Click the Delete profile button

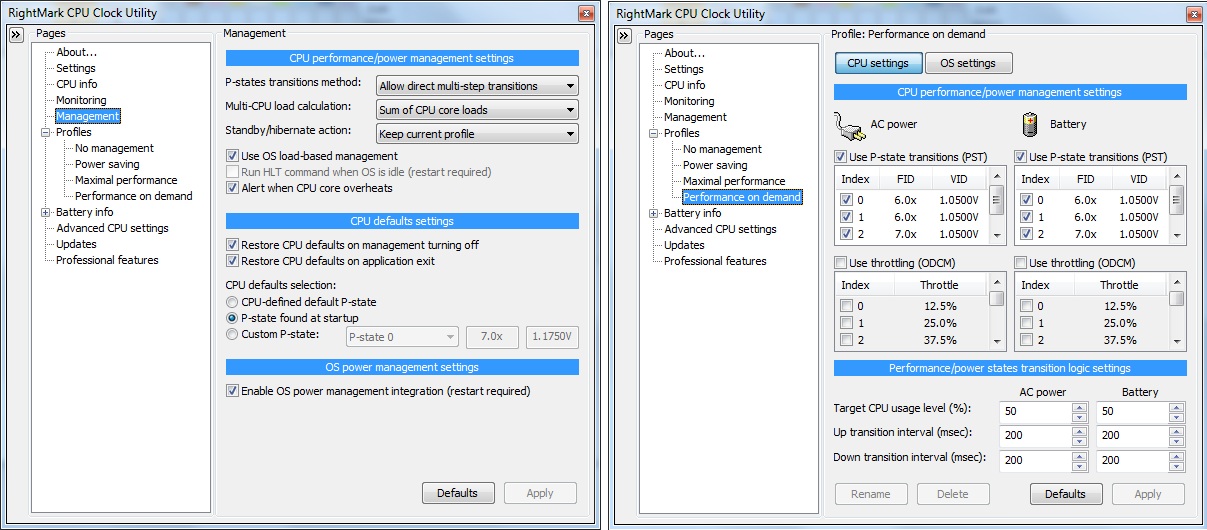point(953,494)
